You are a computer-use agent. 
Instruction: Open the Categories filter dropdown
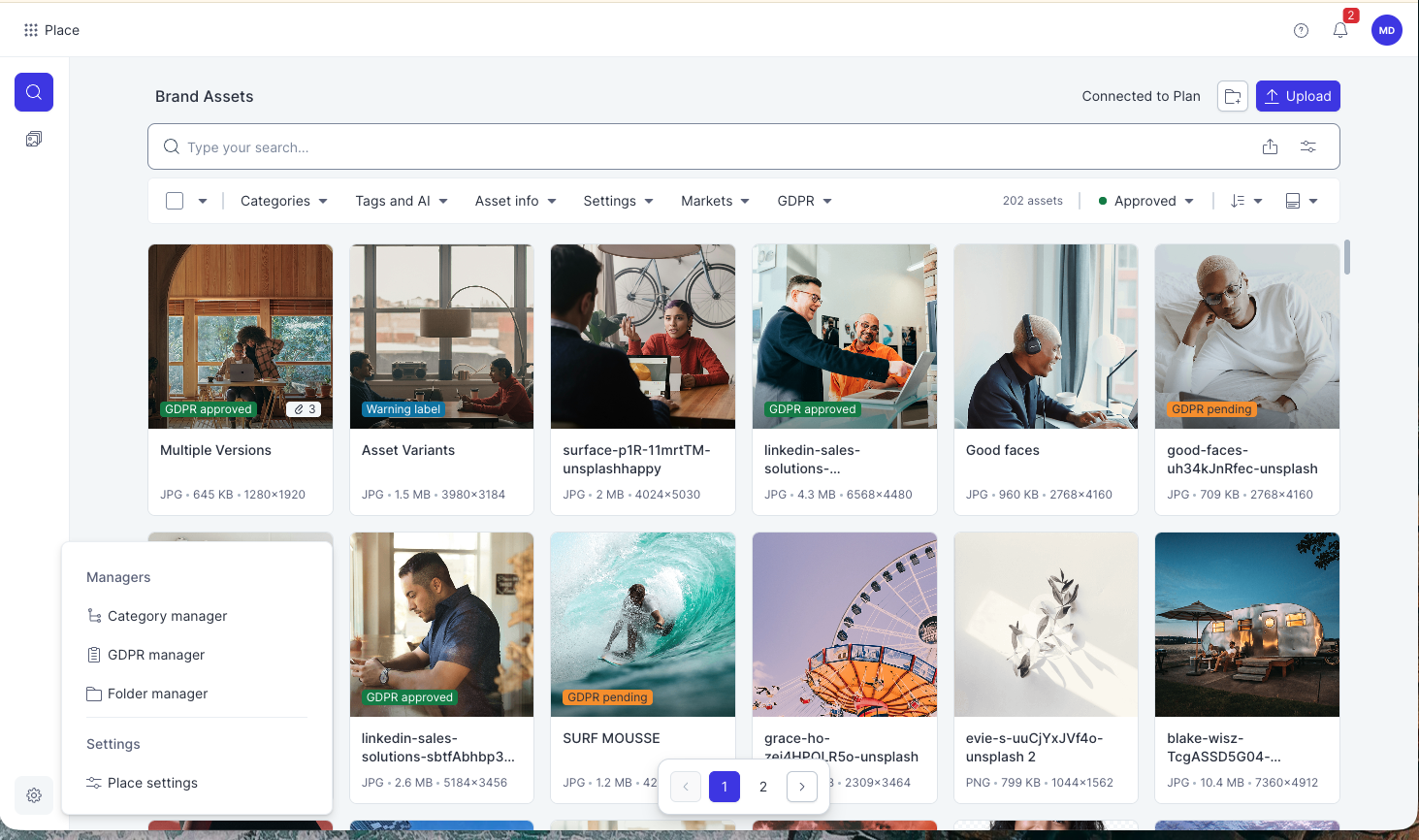(x=284, y=201)
